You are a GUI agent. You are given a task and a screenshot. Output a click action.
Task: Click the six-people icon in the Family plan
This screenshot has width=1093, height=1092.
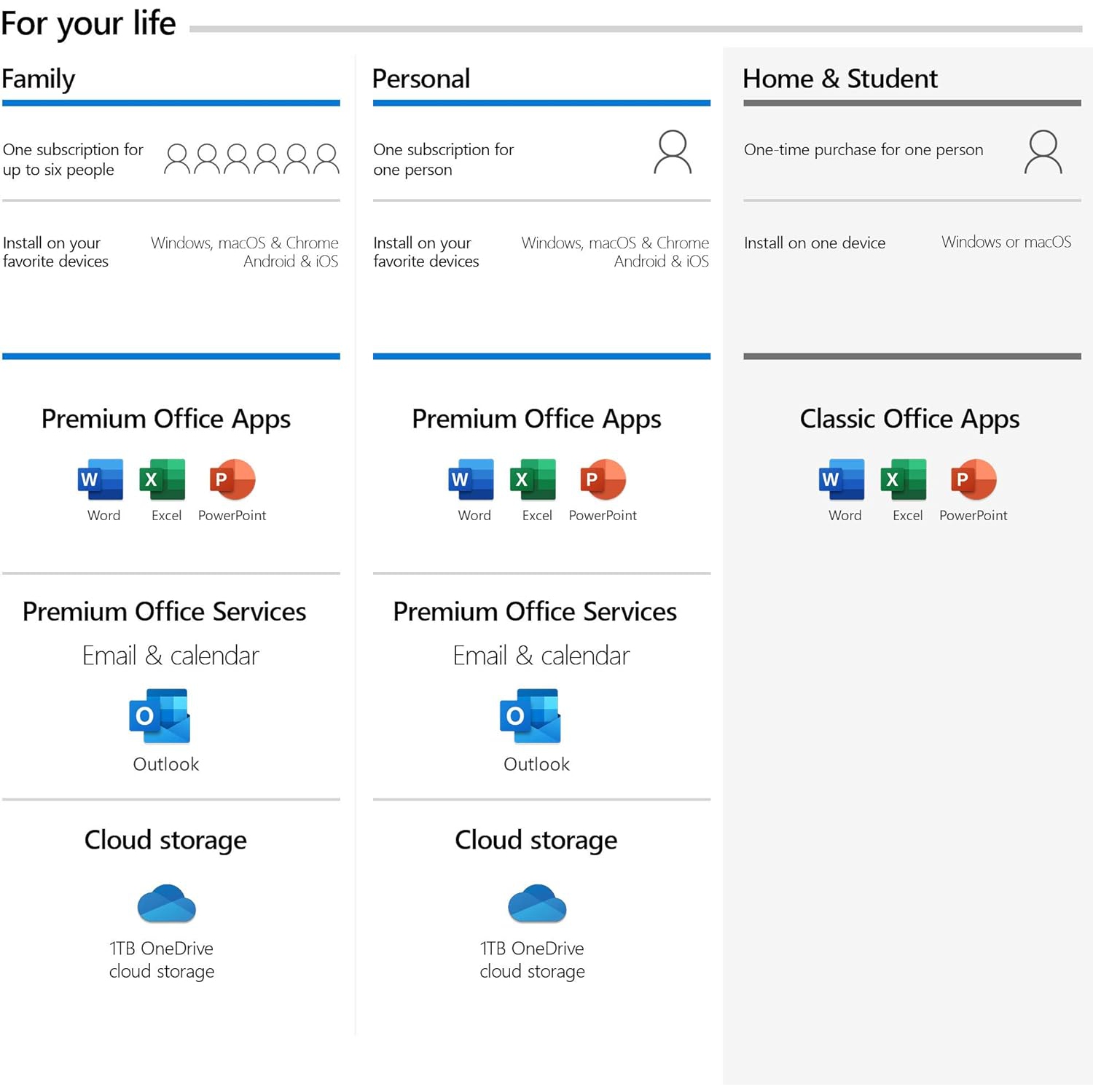[x=250, y=158]
